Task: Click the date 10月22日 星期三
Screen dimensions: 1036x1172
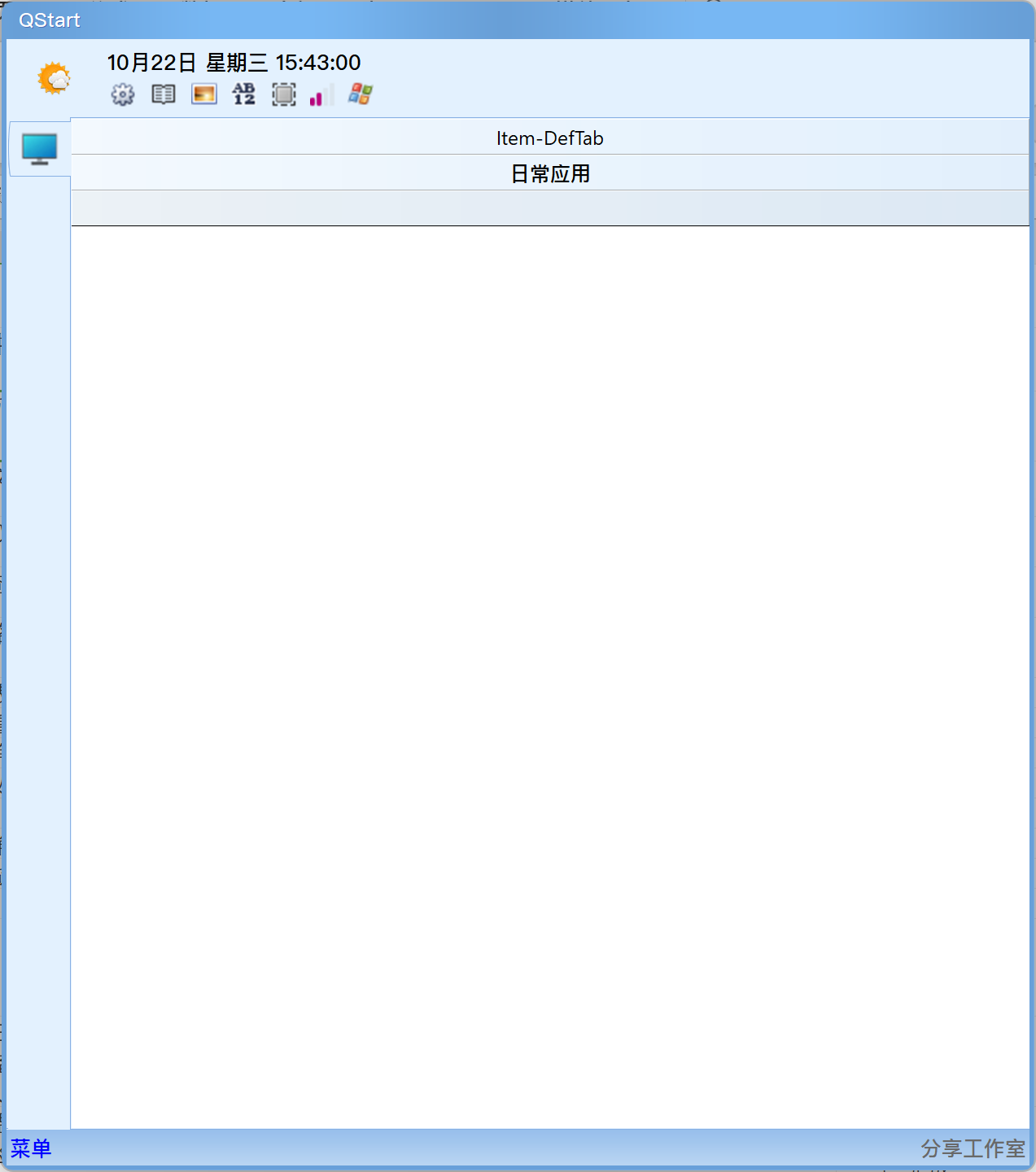Action: tap(186, 63)
